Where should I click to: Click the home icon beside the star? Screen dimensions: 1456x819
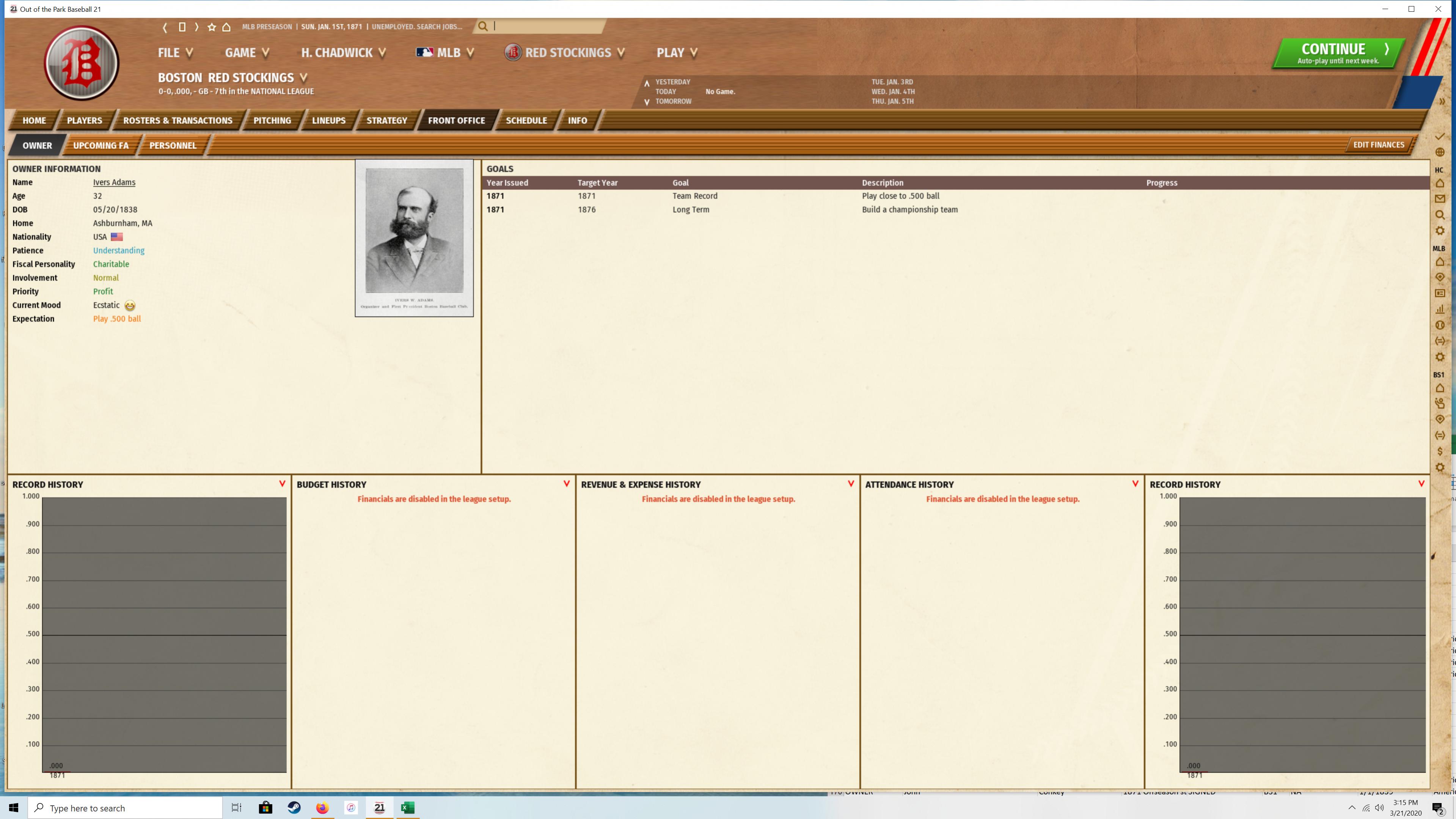tap(226, 27)
